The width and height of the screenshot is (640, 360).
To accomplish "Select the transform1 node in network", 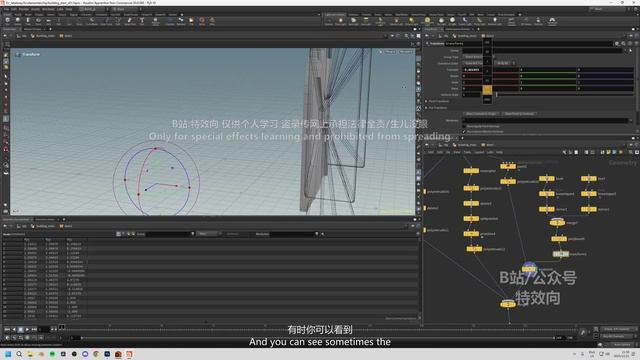I will click(561, 254).
